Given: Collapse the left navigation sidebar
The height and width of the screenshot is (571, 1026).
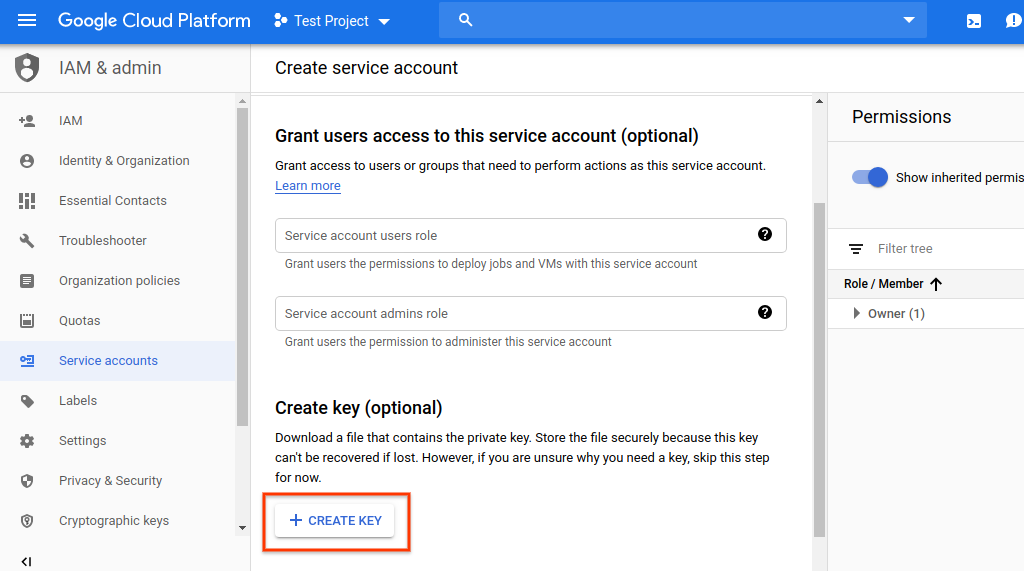Looking at the screenshot, I should 27,561.
